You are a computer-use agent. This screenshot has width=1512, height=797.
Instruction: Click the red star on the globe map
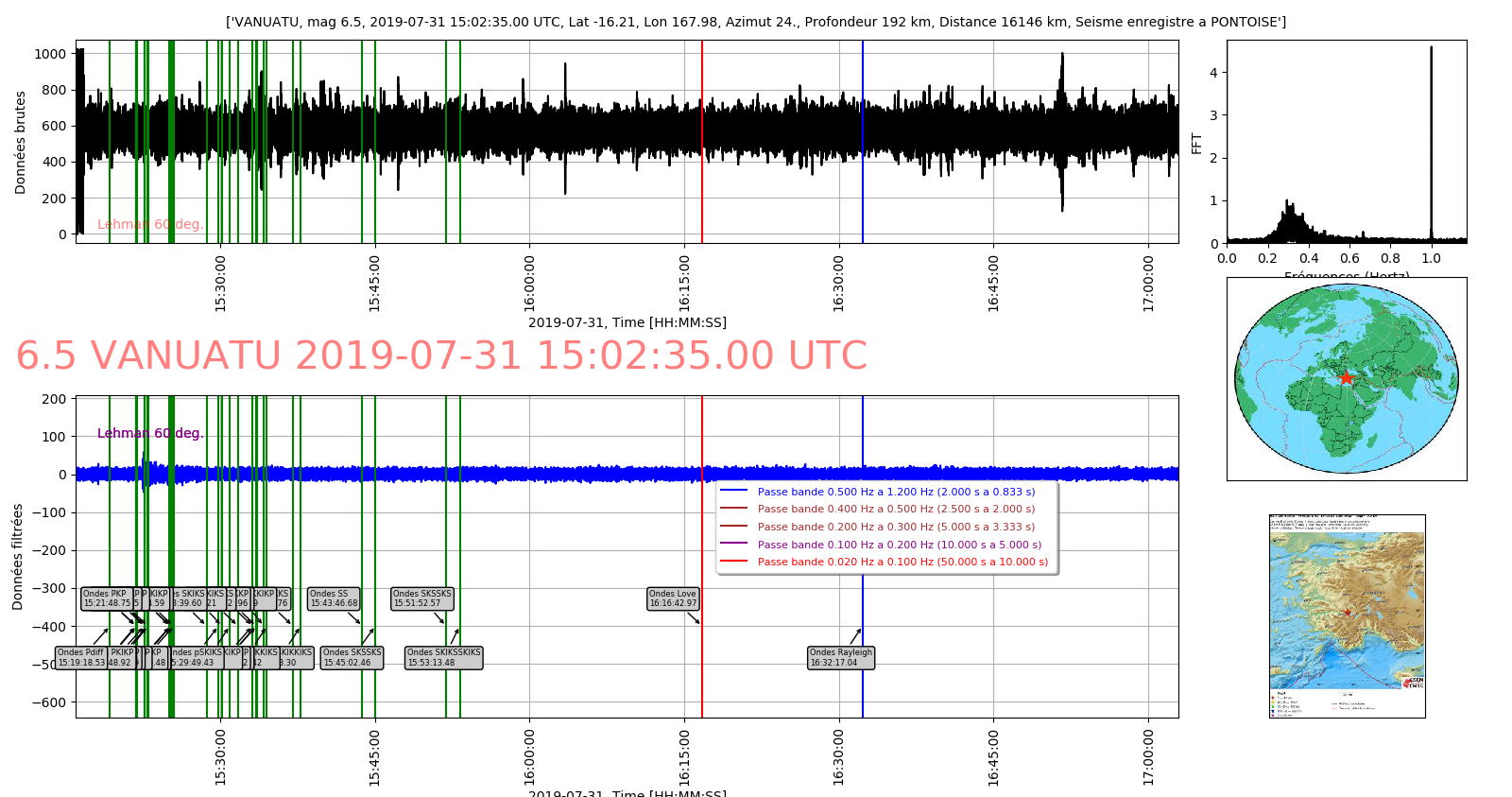[1346, 378]
